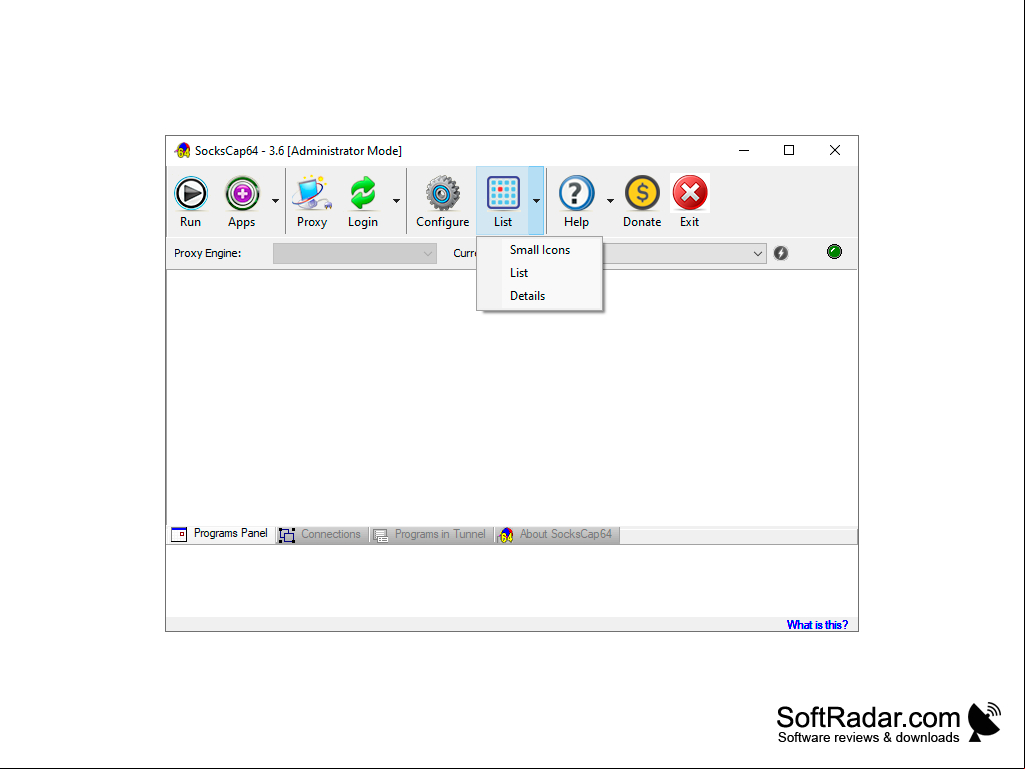The image size is (1025, 769).
Task: Minimize the SocksCap64 window
Action: click(x=744, y=150)
